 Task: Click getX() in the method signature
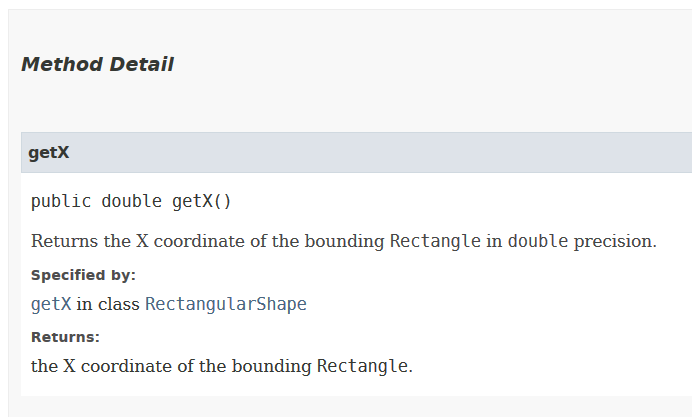pyautogui.click(x=201, y=201)
